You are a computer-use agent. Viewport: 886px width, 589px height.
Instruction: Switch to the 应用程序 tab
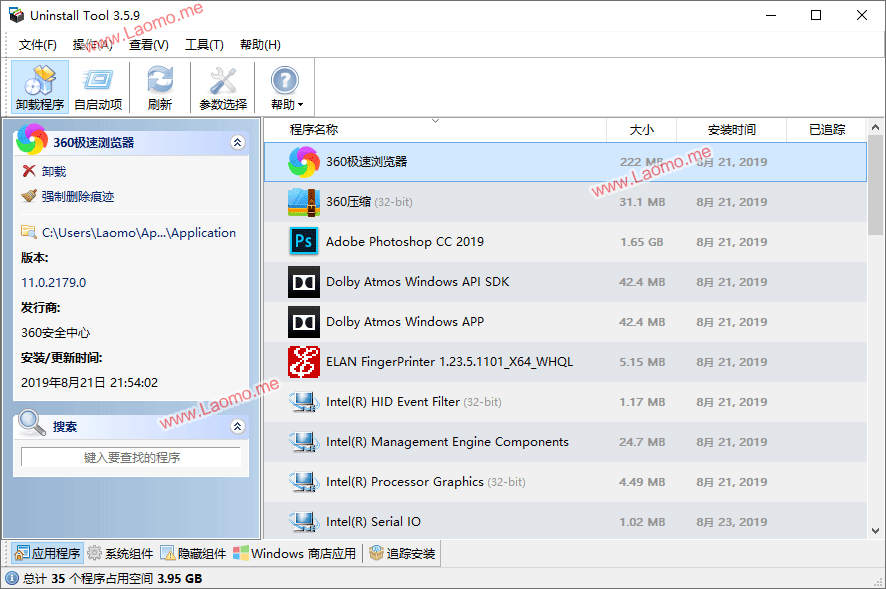(x=47, y=553)
